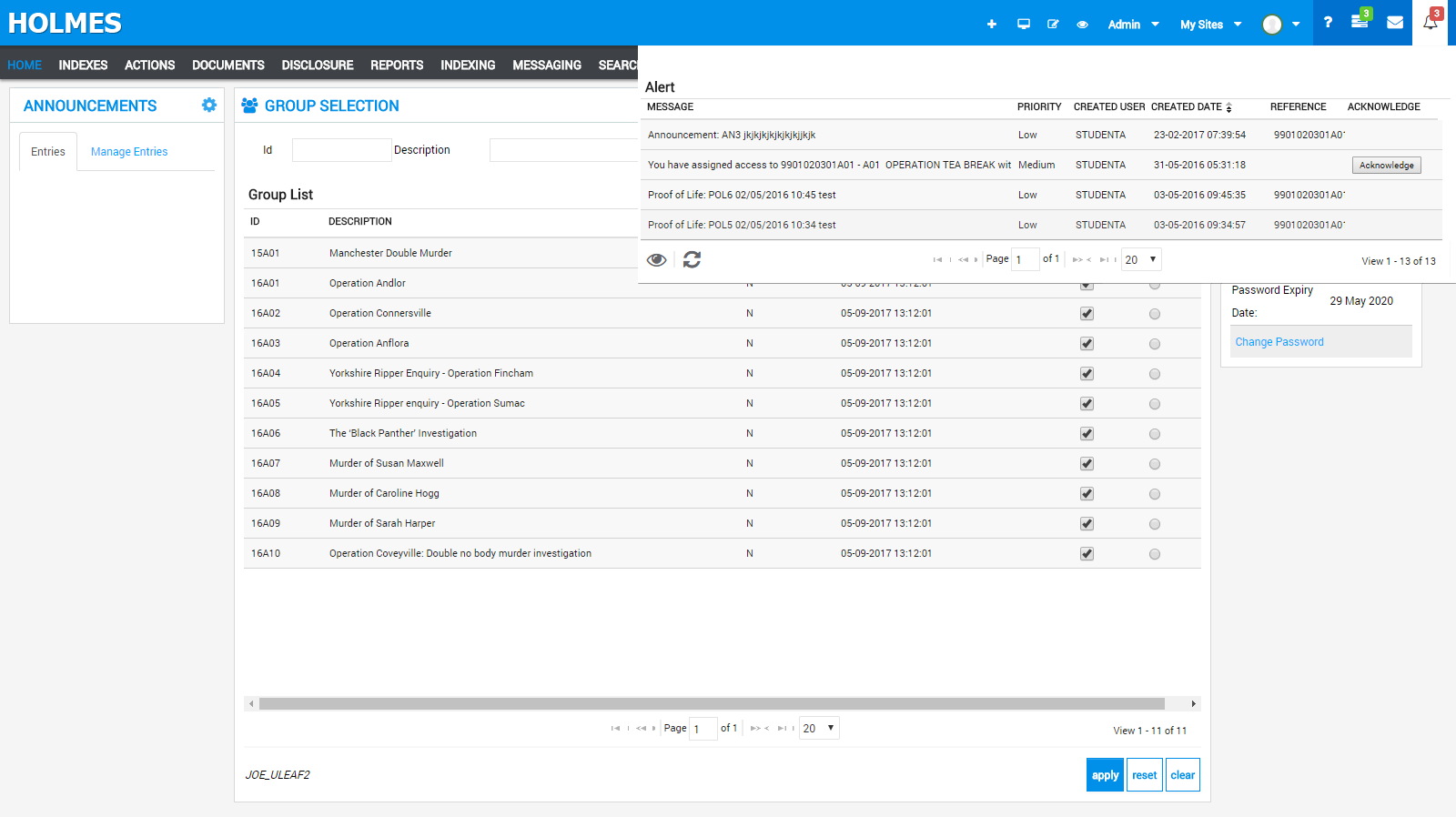The width and height of the screenshot is (1456, 817).
Task: Acknowledge the Operation Tea Break alert
Action: [1387, 166]
